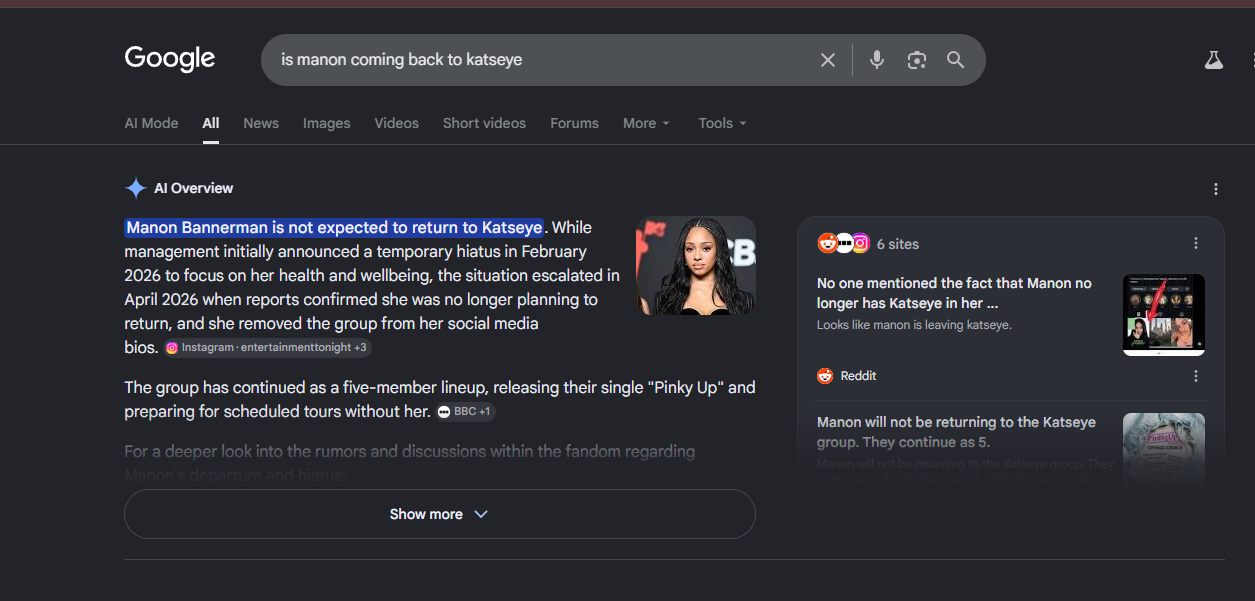Open 'Manon will not be returning' source link
This screenshot has height=601, width=1255.
coord(956,432)
